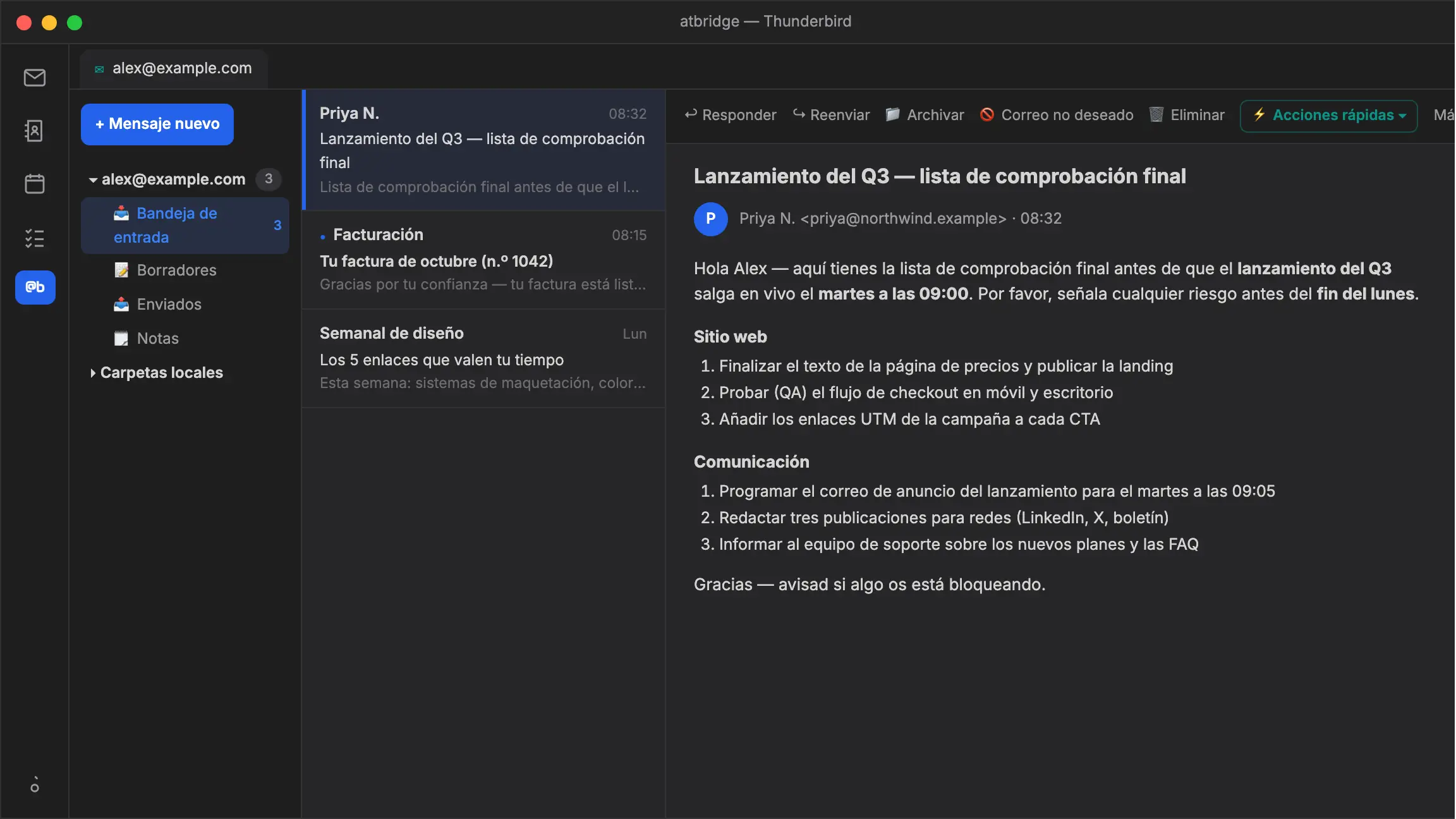Switch to the alex@example.com tab
1456x819 pixels.
[174, 69]
